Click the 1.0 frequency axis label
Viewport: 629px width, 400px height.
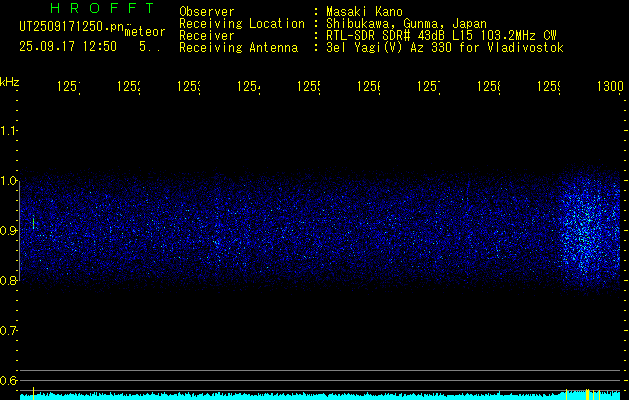pos(9,181)
